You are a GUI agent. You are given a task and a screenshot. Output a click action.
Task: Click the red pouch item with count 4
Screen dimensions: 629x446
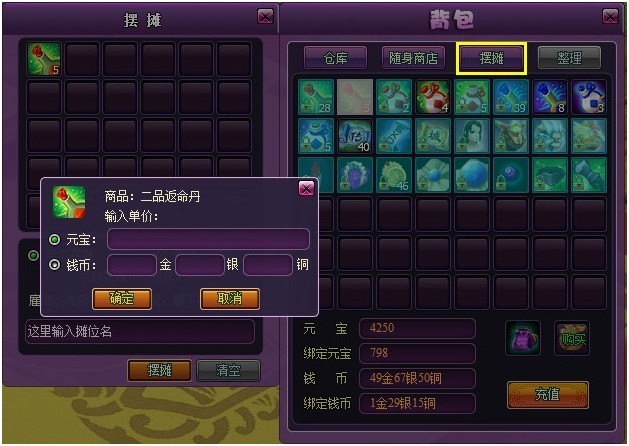[433, 97]
